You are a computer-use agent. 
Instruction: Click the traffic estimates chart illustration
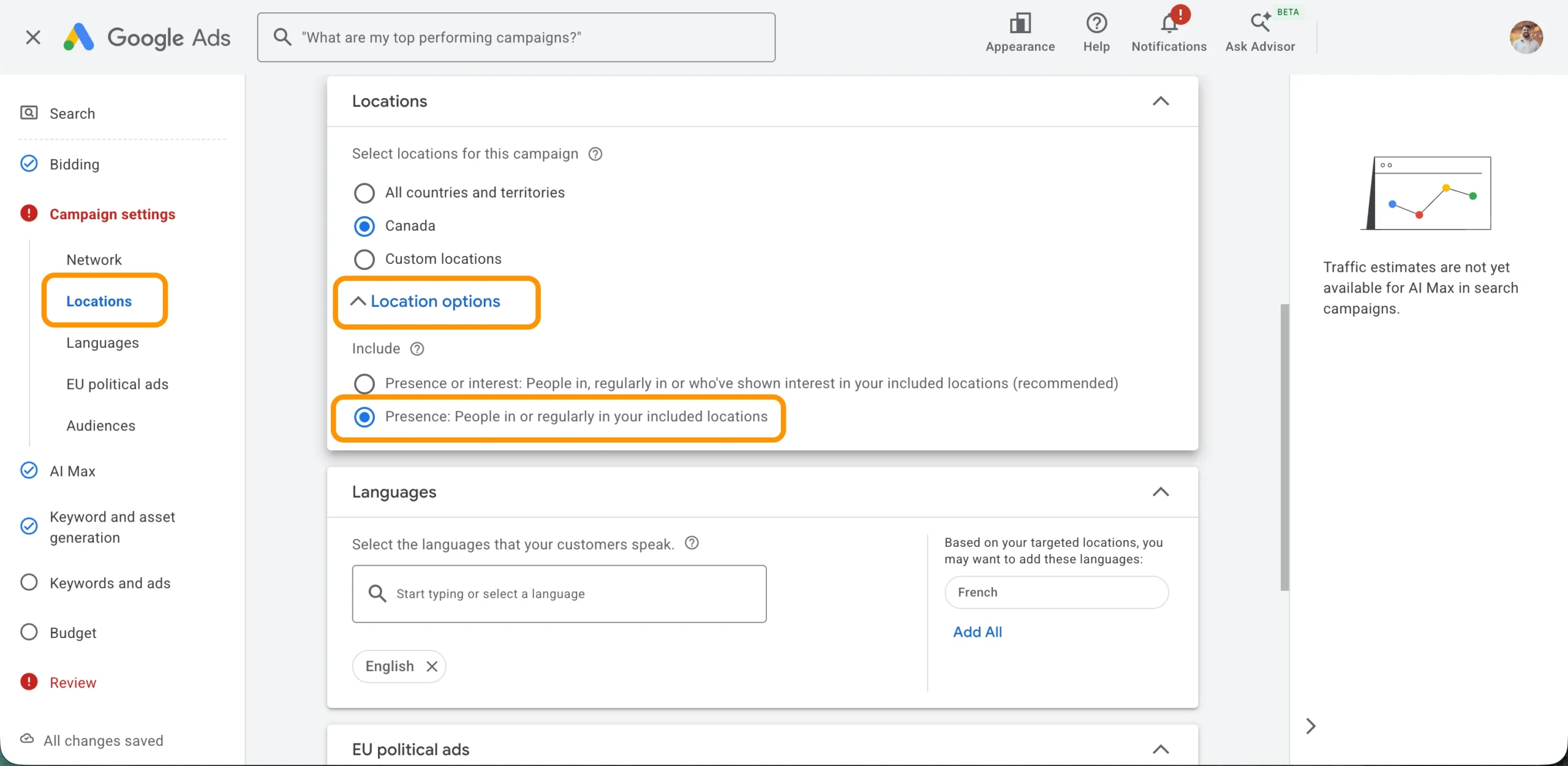1426,193
